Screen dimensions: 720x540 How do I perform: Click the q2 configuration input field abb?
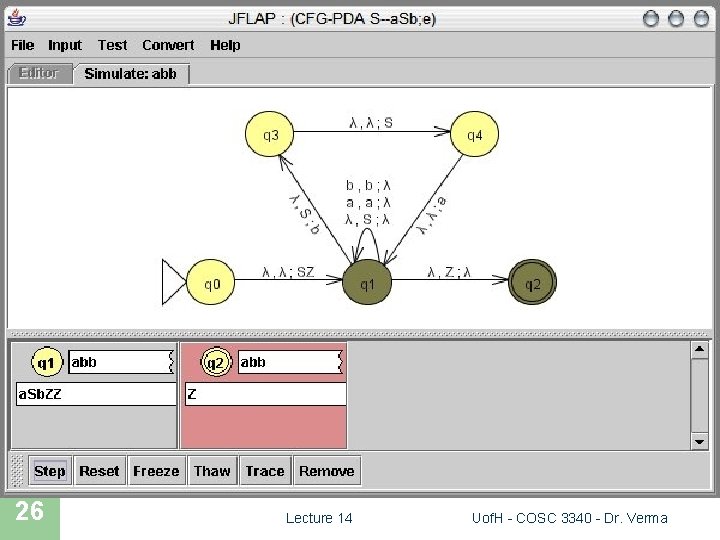pos(291,362)
